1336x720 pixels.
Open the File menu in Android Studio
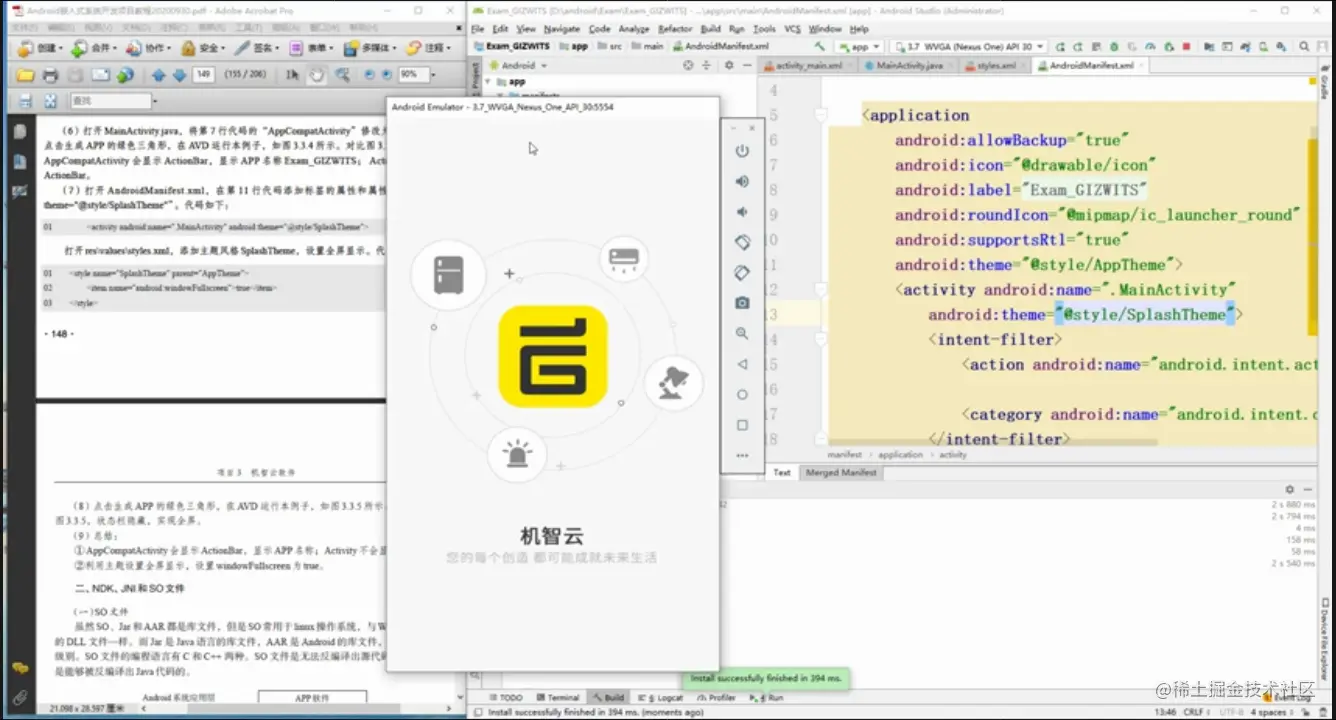pos(478,29)
